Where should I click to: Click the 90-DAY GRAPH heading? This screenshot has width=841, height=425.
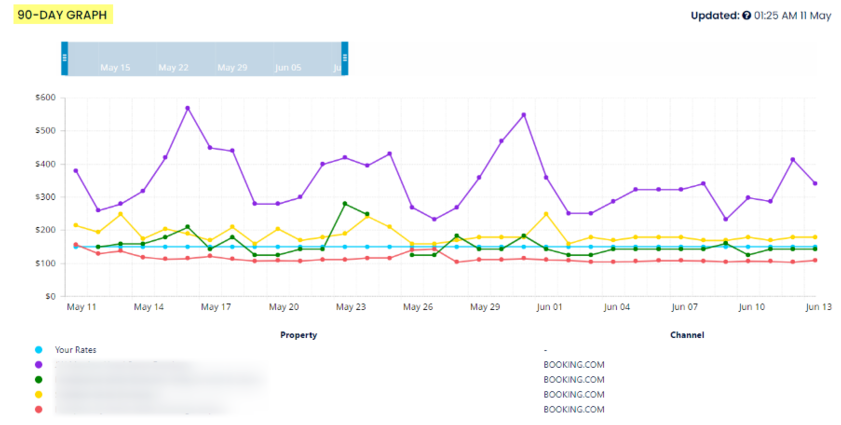pos(64,15)
